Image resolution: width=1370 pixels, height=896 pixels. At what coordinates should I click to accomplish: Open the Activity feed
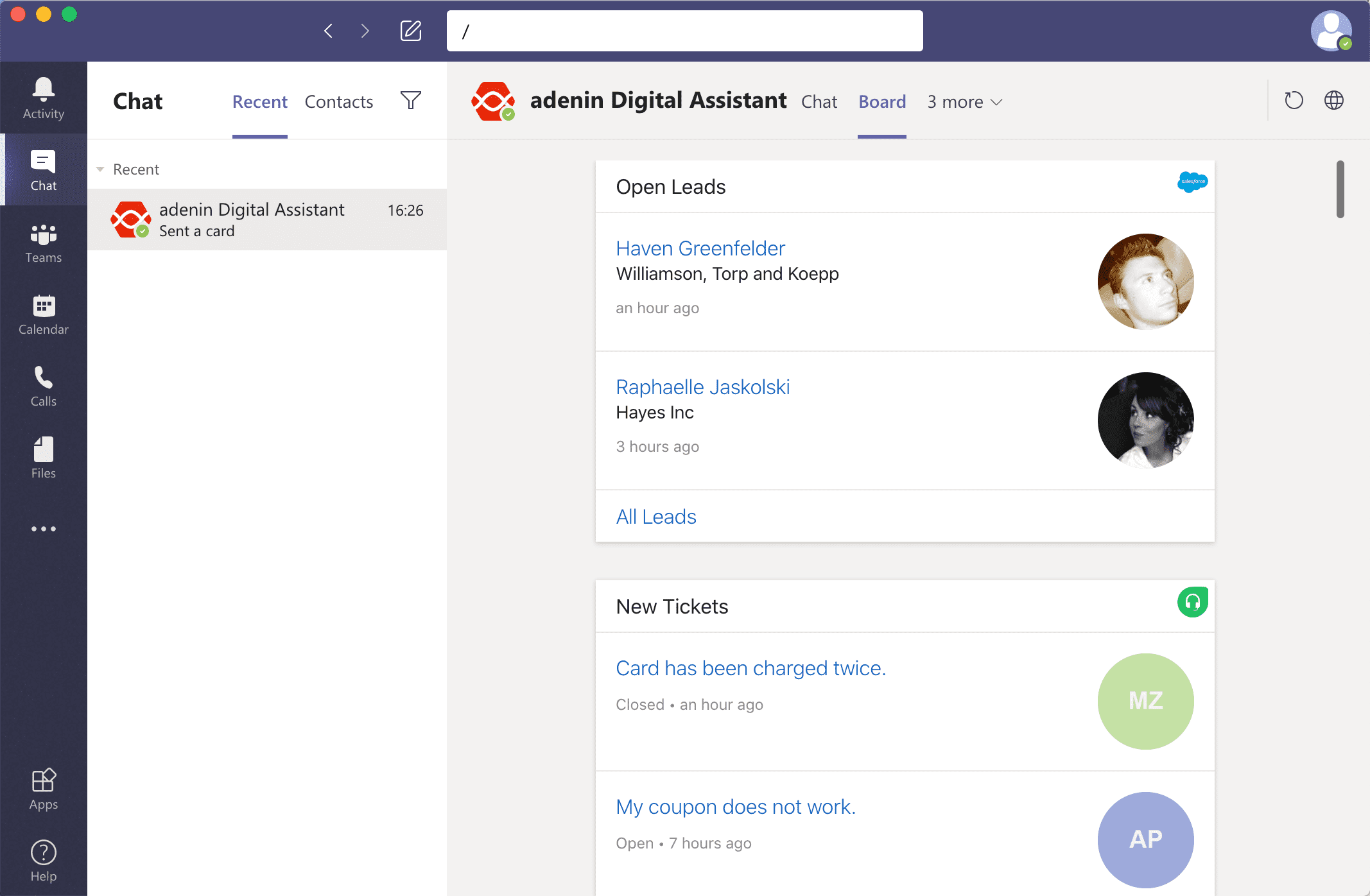pyautogui.click(x=44, y=98)
